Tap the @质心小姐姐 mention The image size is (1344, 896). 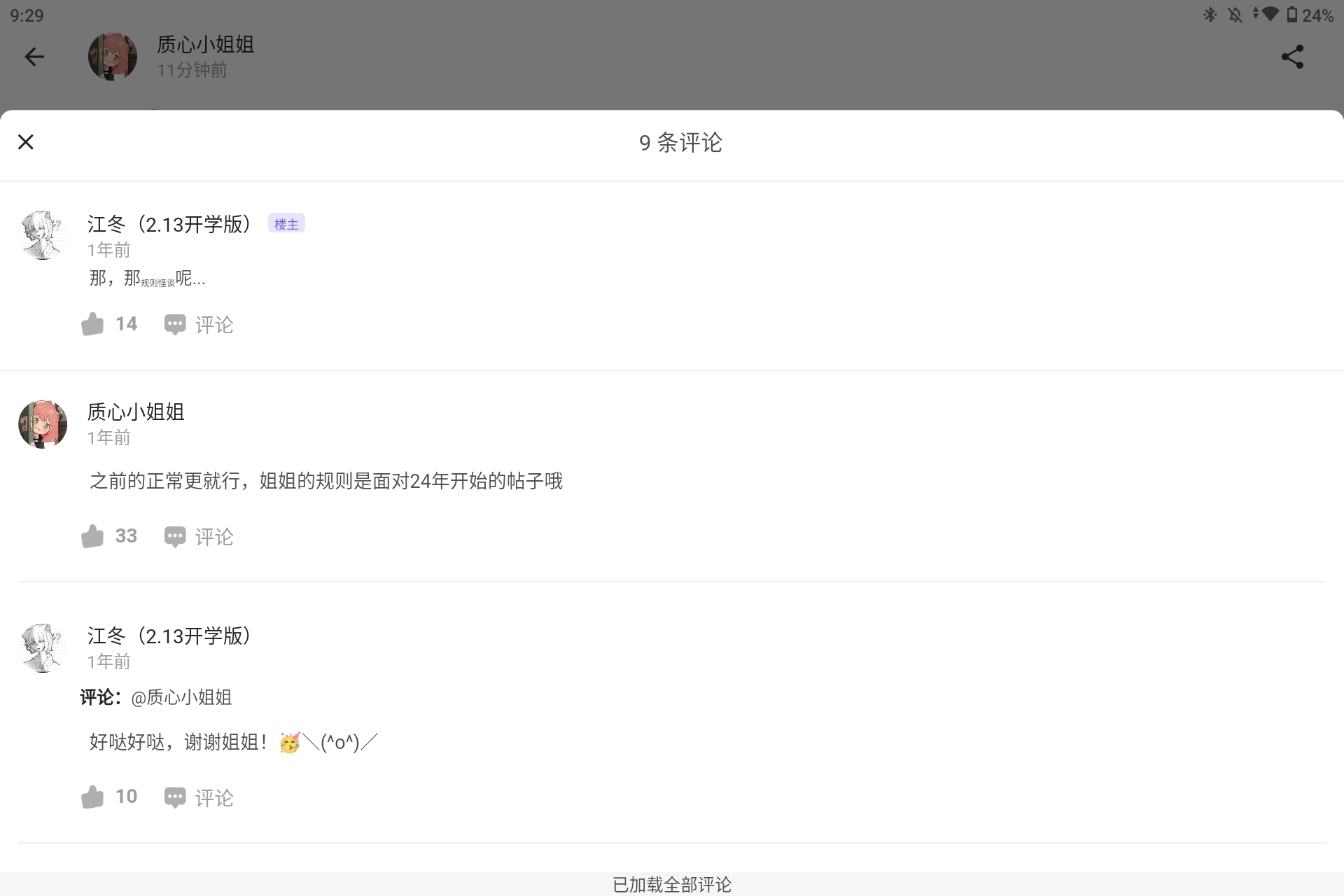[x=181, y=697]
